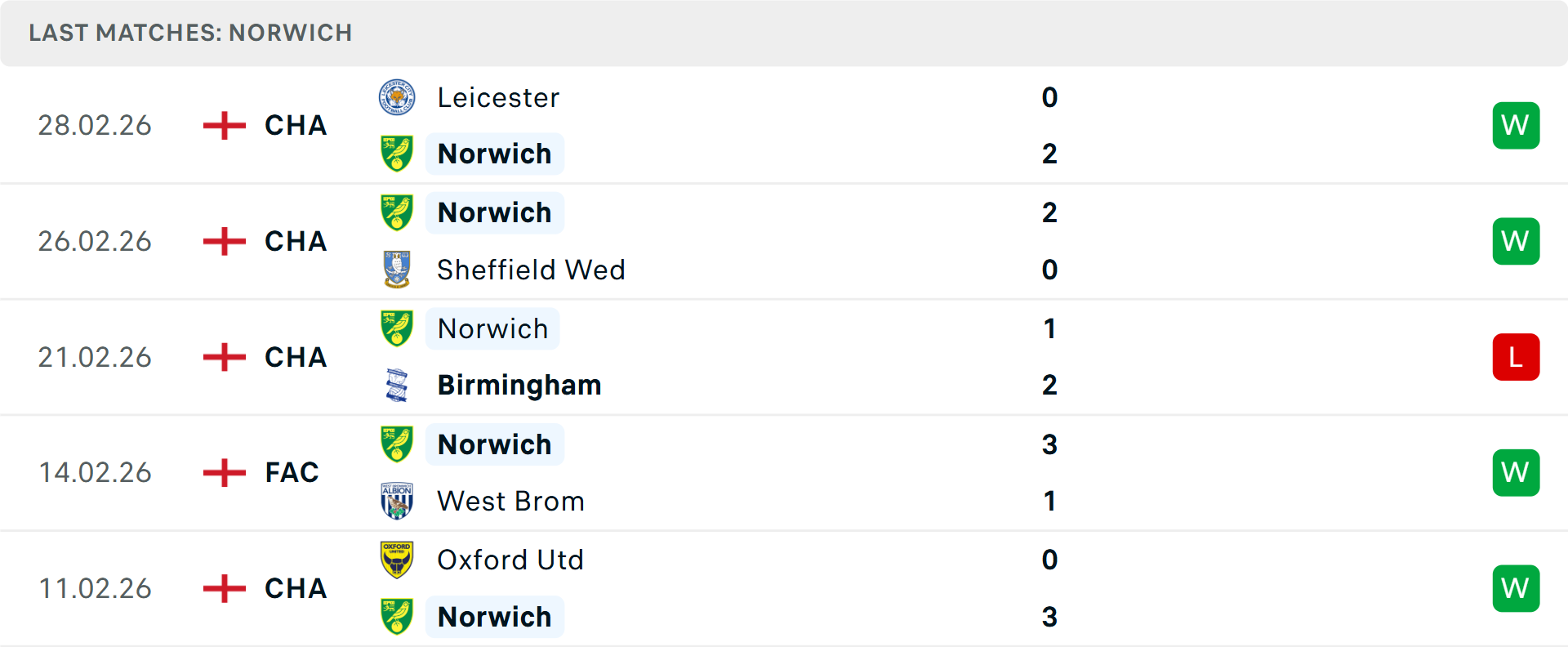Open the Birmingham team link

tap(519, 385)
